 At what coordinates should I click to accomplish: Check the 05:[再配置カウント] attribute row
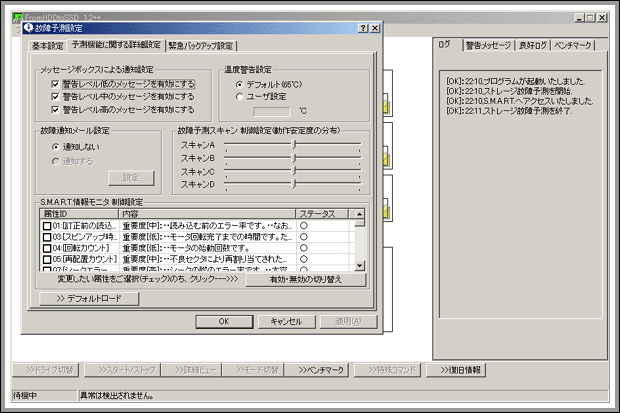click(x=47, y=259)
